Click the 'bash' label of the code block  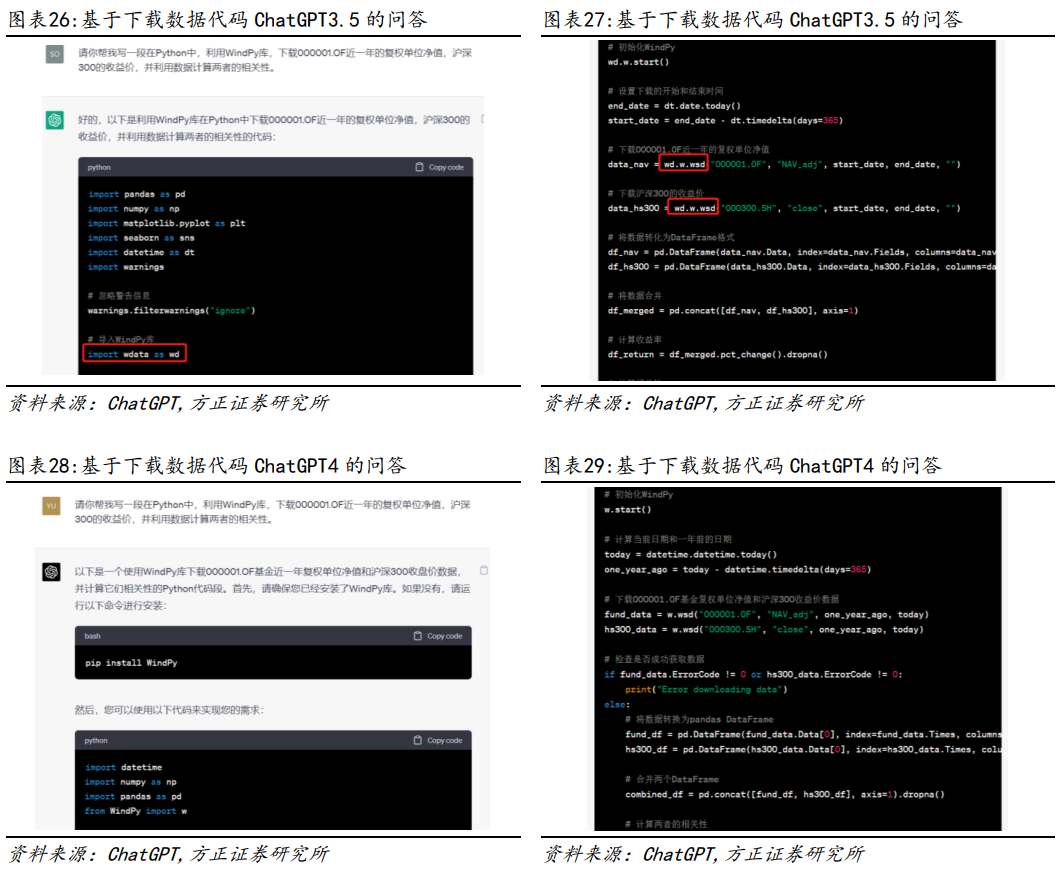[92, 636]
